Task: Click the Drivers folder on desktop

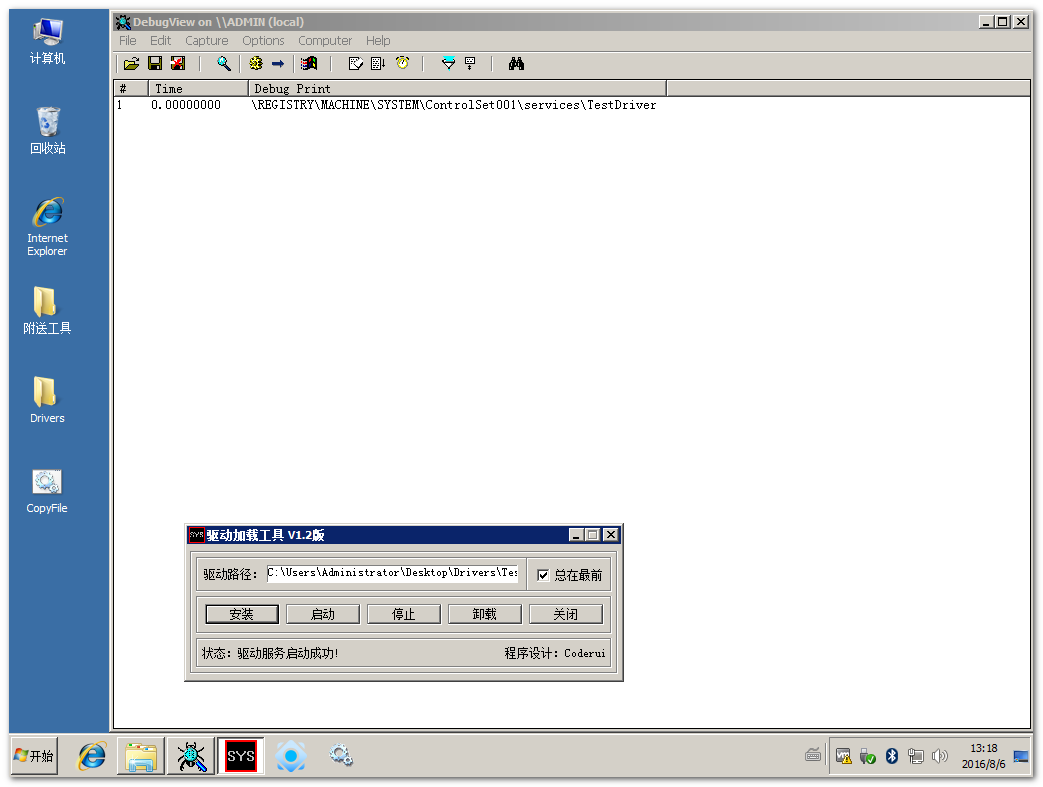Action: (47, 400)
